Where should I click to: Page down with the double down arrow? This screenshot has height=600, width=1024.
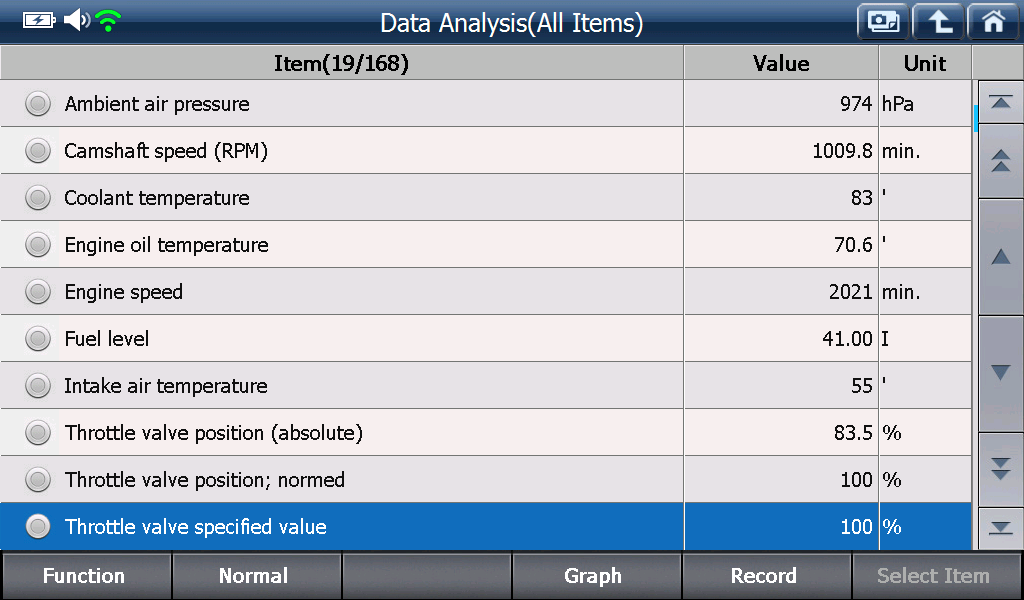(x=1000, y=468)
